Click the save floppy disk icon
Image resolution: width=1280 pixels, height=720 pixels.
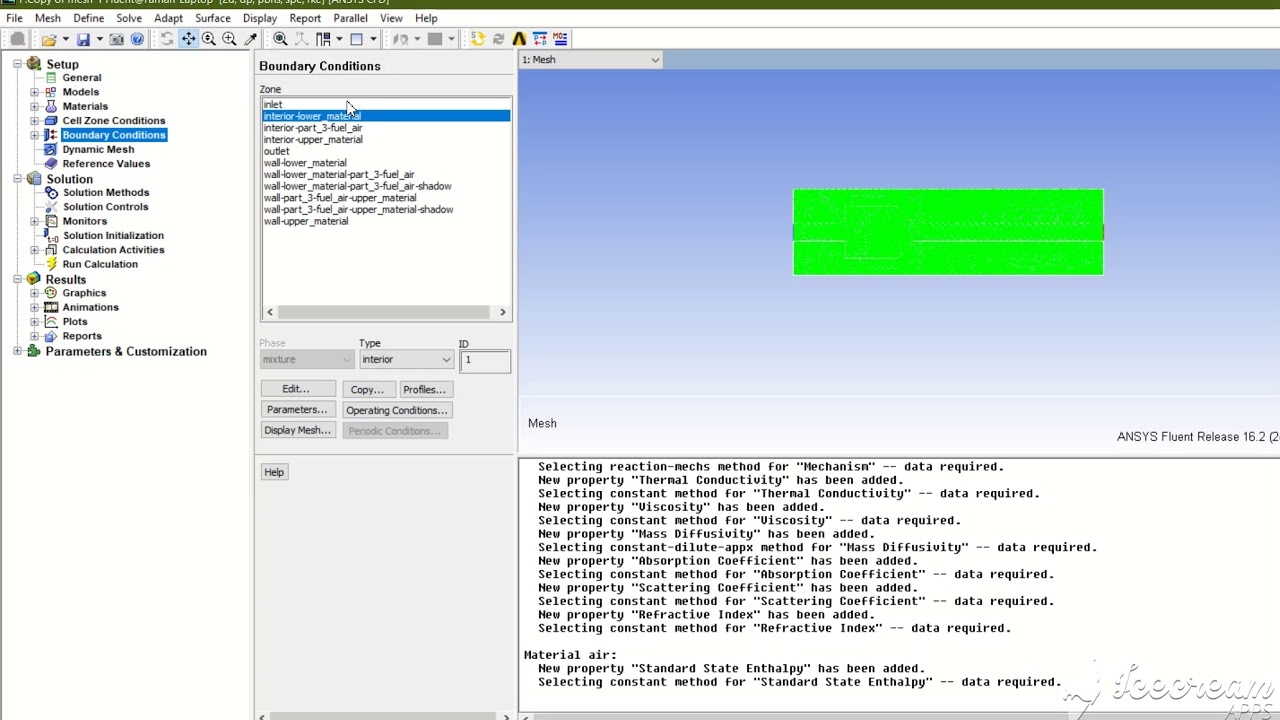[83, 39]
